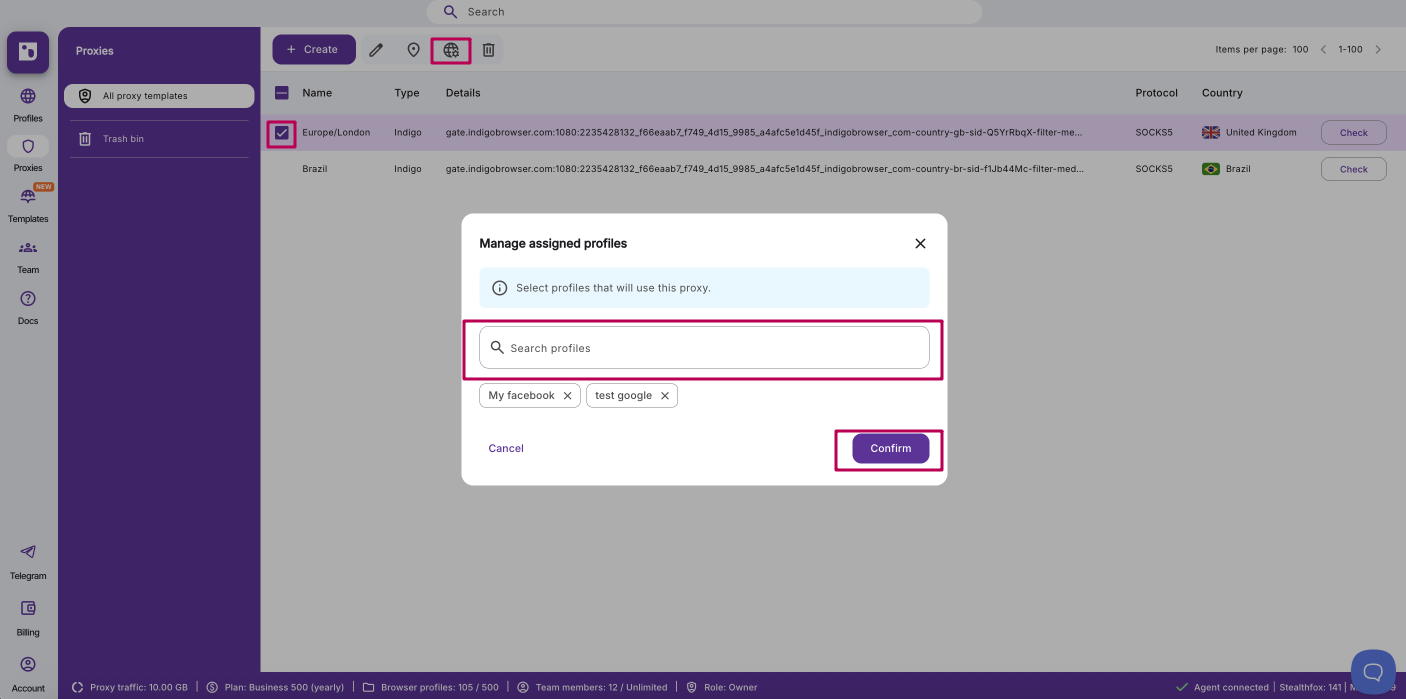
Task: Uncheck the Europe/London proxy row checkbox
Action: click(282, 132)
